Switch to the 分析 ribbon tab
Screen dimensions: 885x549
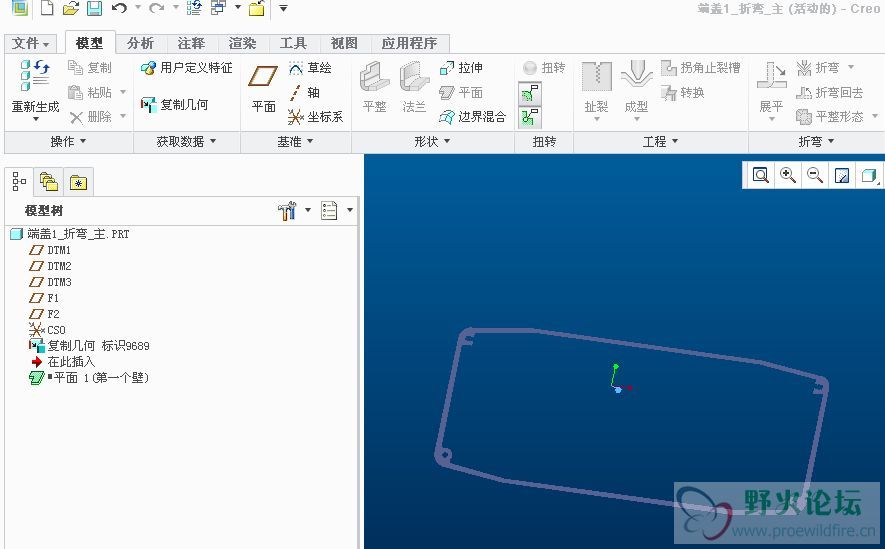click(x=140, y=43)
